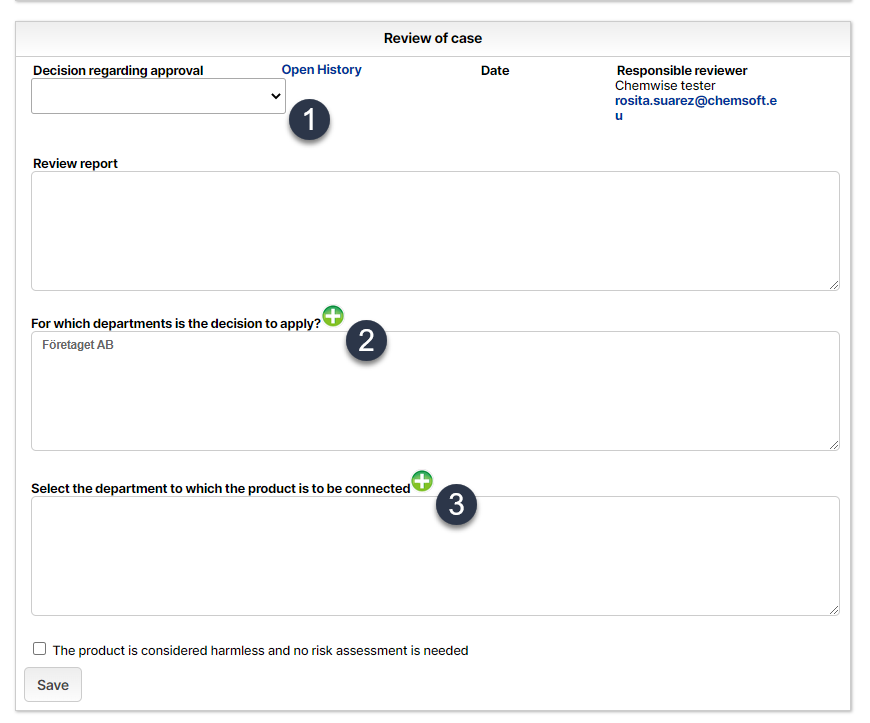This screenshot has width=870, height=723.
Task: Grab the Review report resize handle
Action: pyautogui.click(x=834, y=285)
